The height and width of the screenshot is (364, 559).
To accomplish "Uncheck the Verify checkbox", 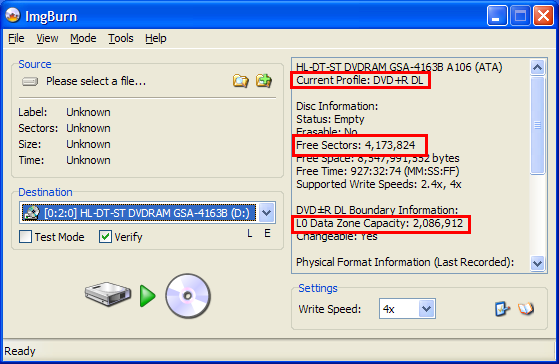I will 106,237.
